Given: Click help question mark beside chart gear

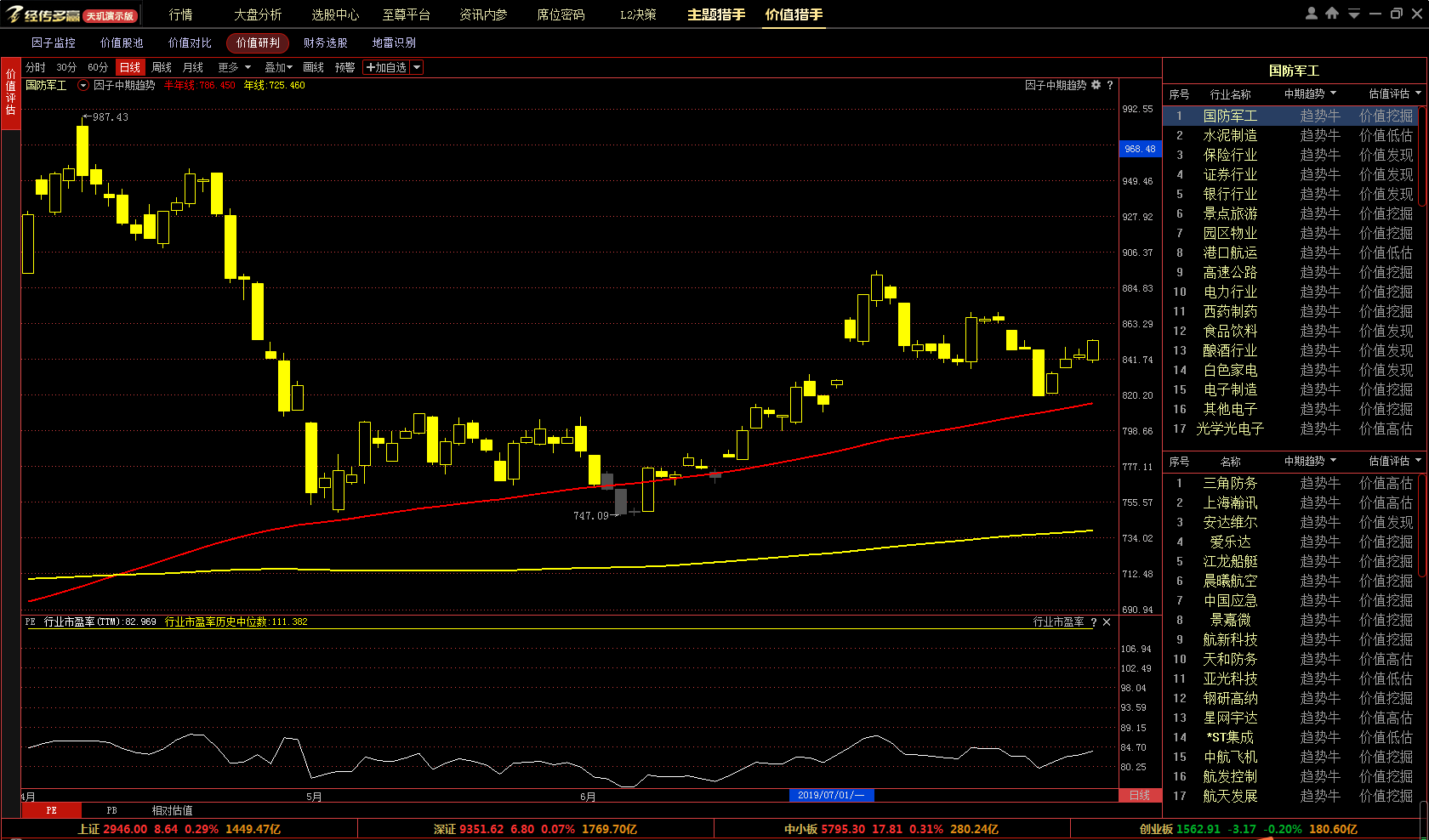Looking at the screenshot, I should pos(1110,85).
